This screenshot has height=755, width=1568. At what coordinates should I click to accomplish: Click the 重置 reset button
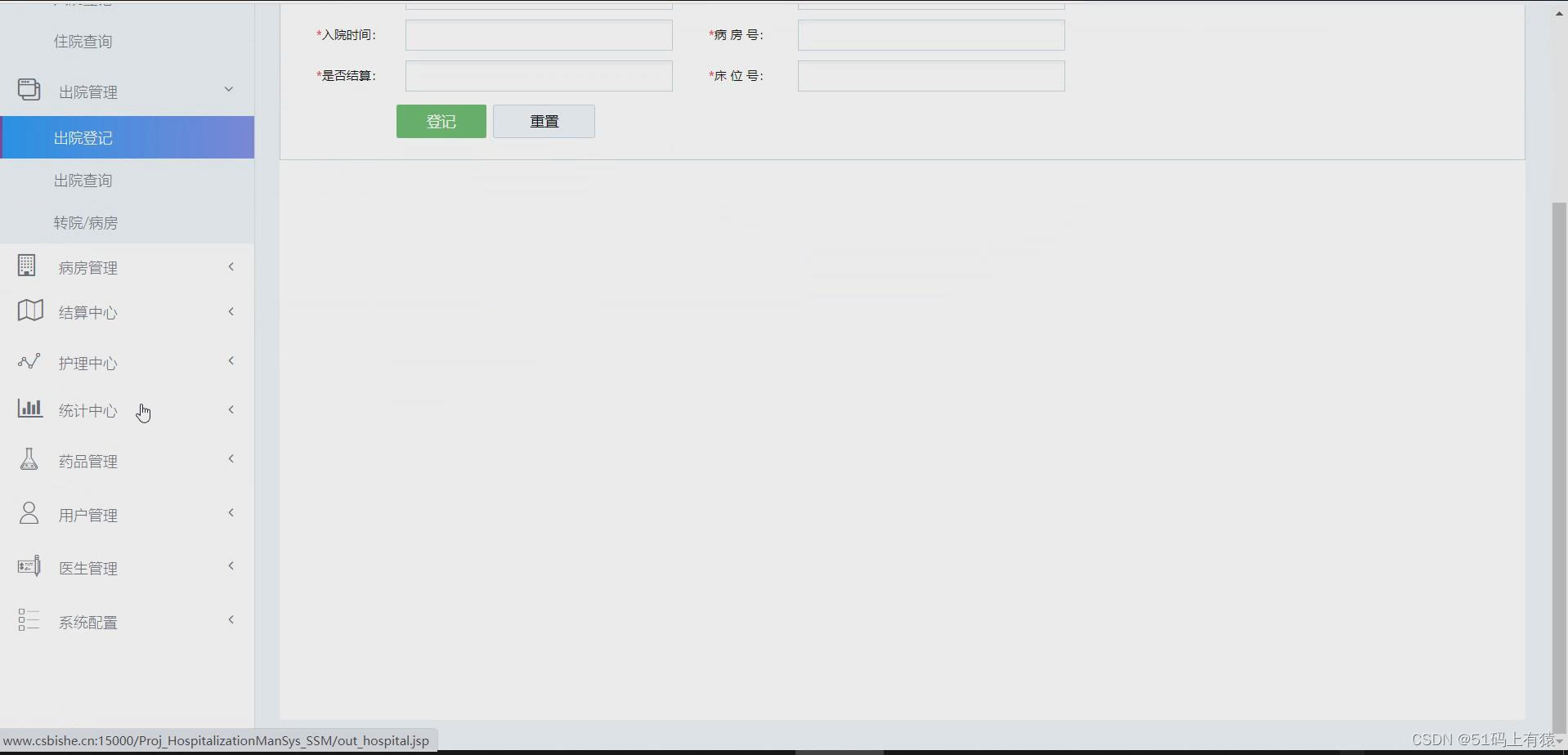coord(544,121)
